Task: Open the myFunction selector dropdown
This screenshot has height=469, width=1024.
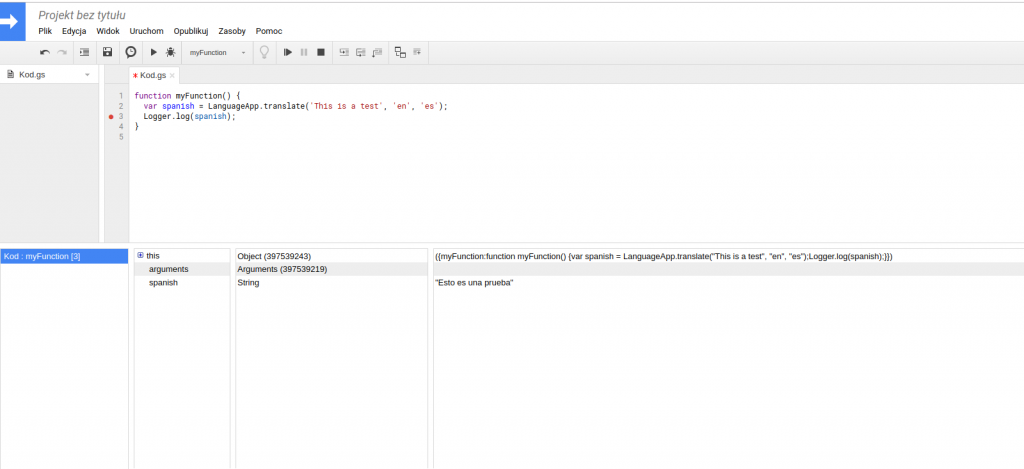Action: [217, 52]
